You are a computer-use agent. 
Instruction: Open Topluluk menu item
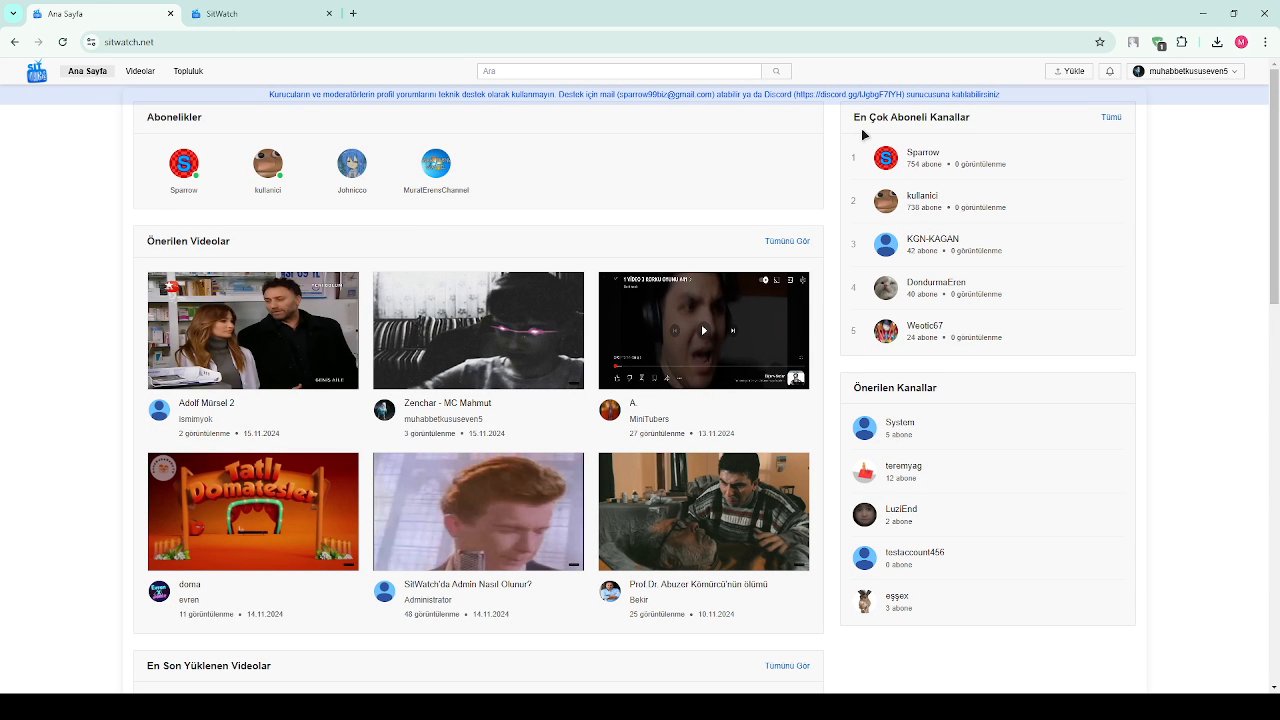tap(188, 71)
